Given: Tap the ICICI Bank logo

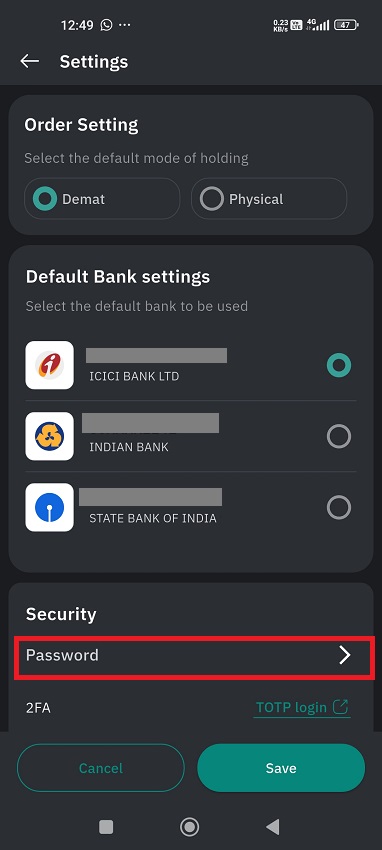Looking at the screenshot, I should click(x=49, y=365).
